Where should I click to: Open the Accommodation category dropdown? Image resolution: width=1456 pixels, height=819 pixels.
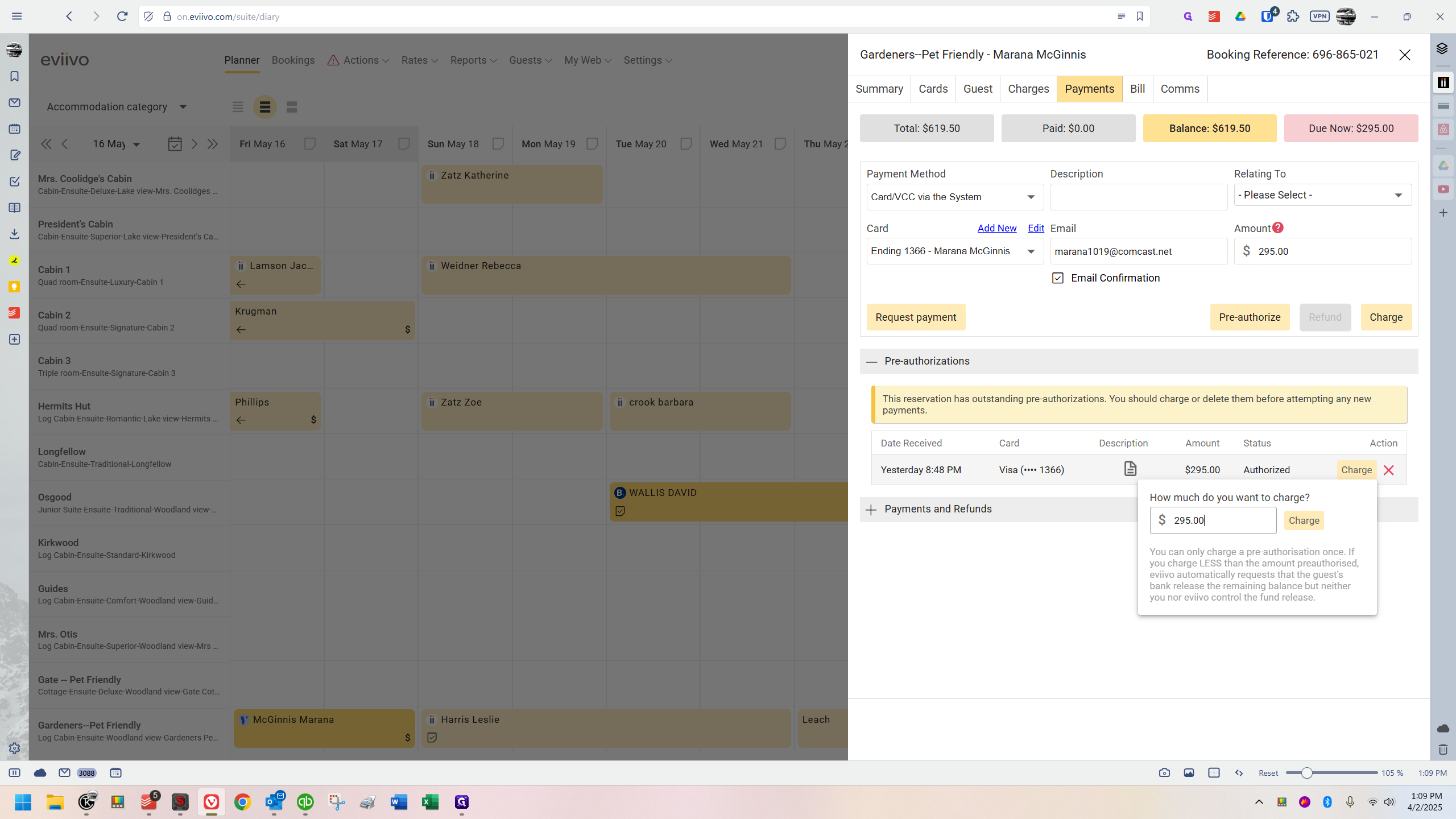[117, 107]
